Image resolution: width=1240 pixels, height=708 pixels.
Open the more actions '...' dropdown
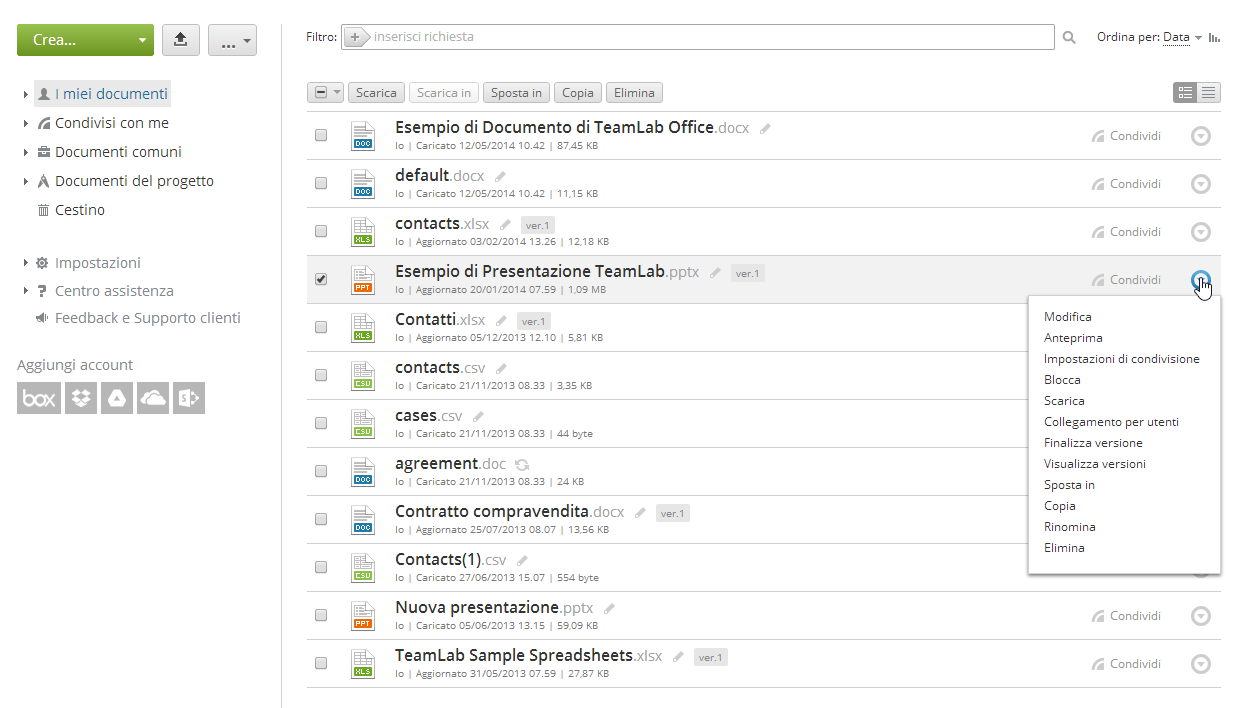pos(232,40)
